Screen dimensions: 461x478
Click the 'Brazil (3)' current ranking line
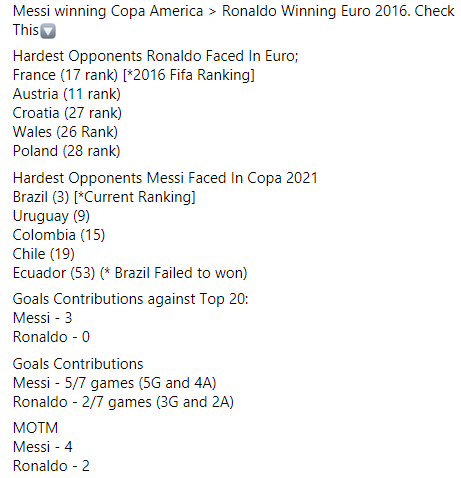click(104, 197)
